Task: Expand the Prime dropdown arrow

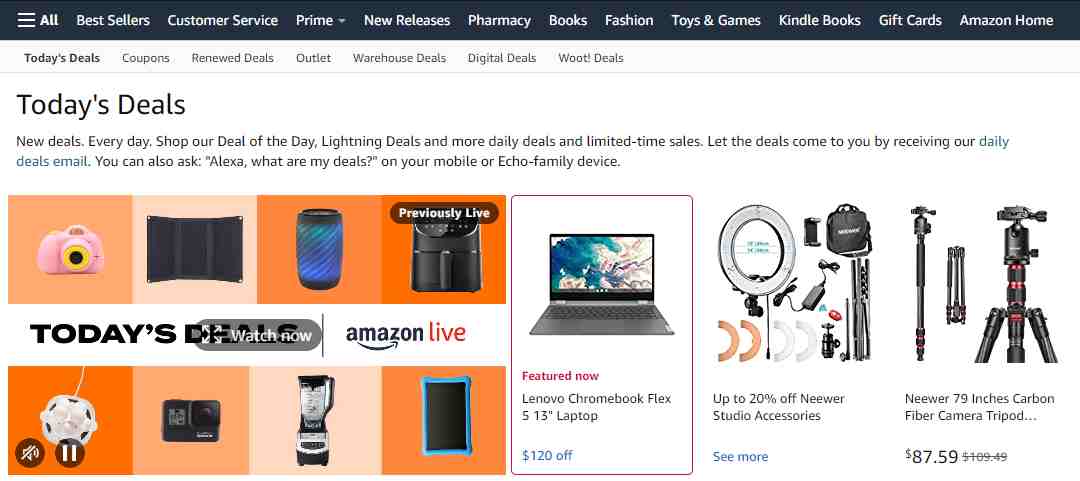Action: tap(342, 21)
